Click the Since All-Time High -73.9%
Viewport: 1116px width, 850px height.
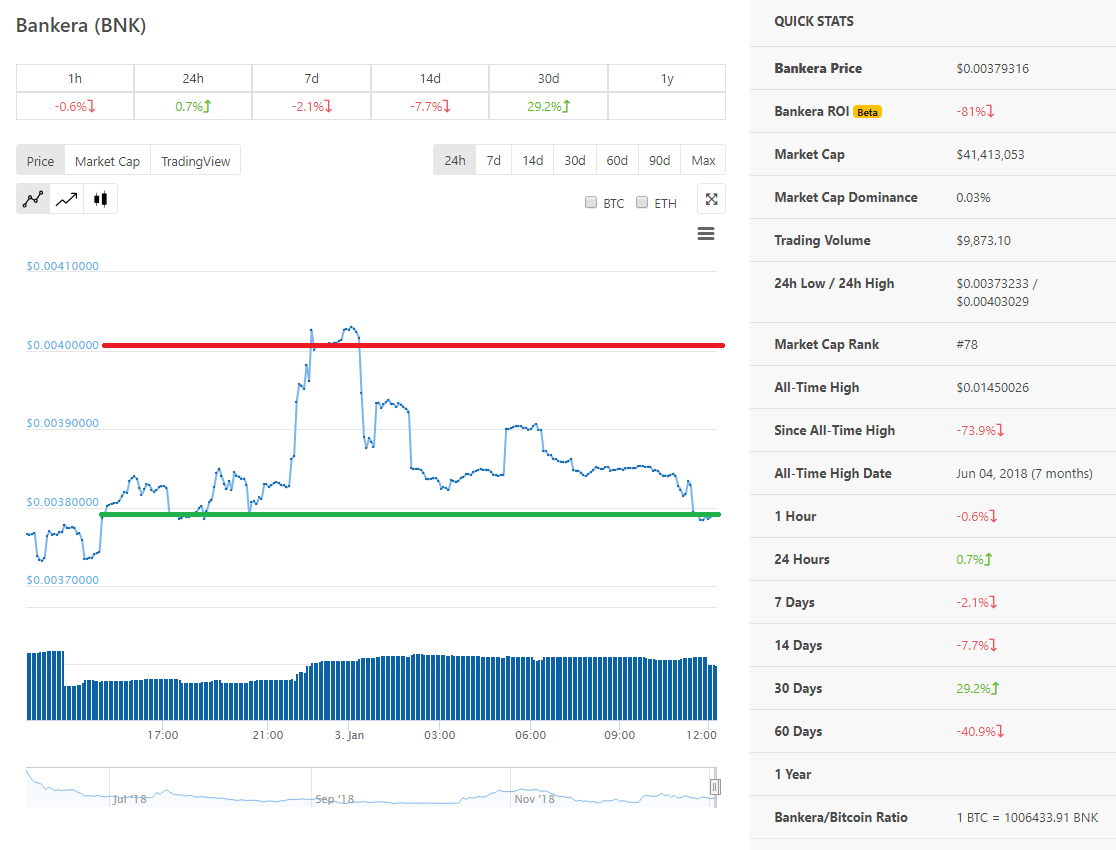click(x=980, y=430)
